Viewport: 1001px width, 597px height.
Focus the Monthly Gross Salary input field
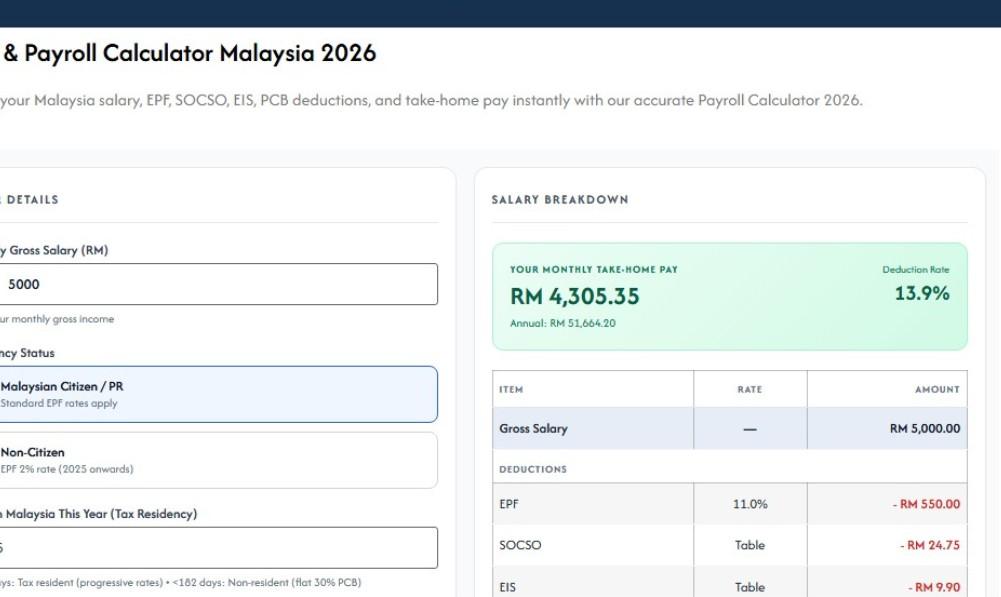pos(217,284)
